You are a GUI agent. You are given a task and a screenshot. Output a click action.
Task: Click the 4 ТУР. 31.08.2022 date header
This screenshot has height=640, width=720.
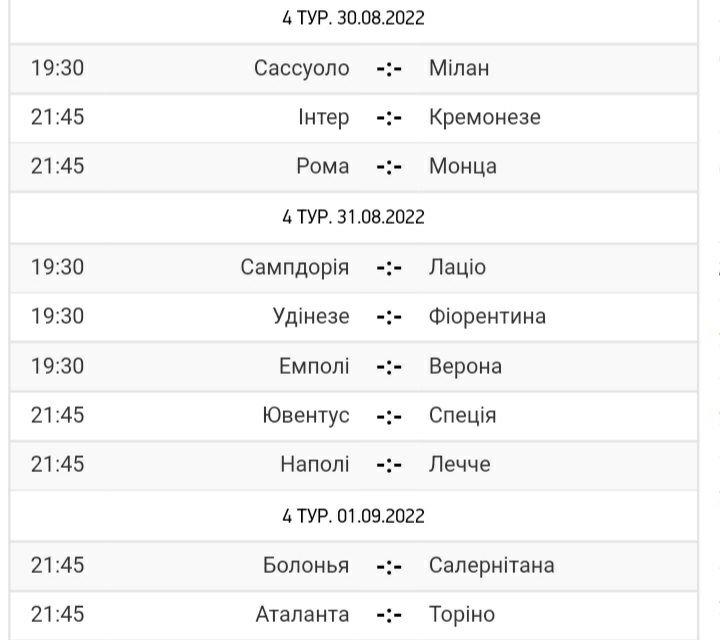click(x=354, y=217)
